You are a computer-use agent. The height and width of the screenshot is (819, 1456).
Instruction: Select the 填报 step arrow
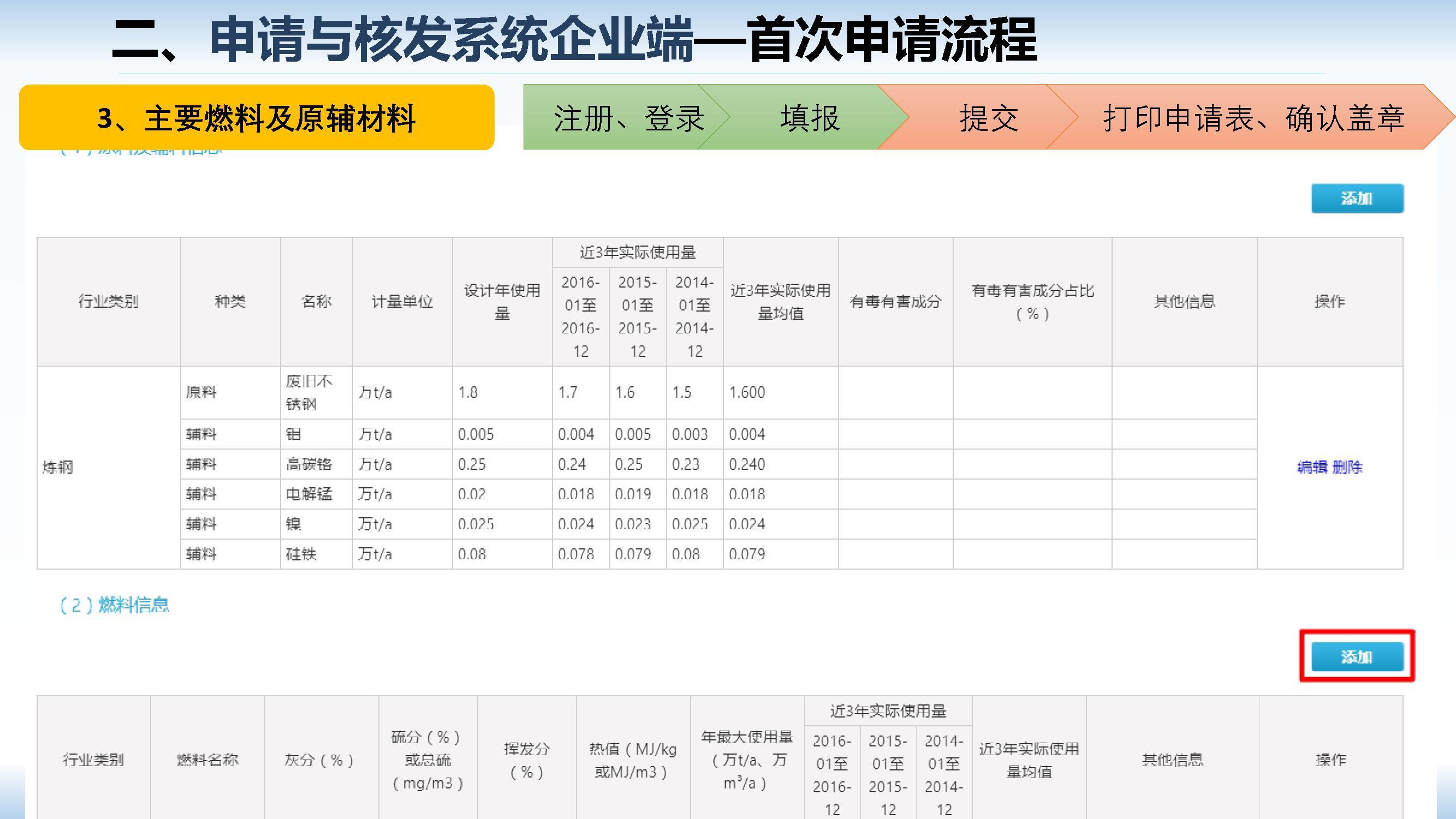click(x=810, y=117)
